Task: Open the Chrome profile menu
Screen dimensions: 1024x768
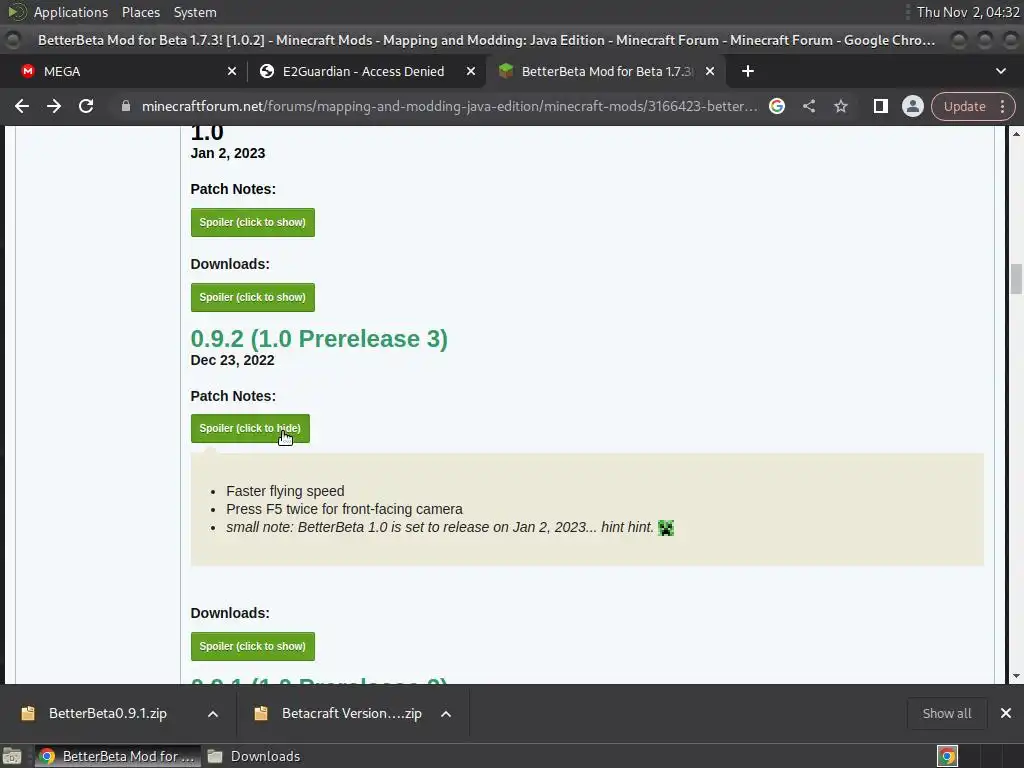Action: 912,106
